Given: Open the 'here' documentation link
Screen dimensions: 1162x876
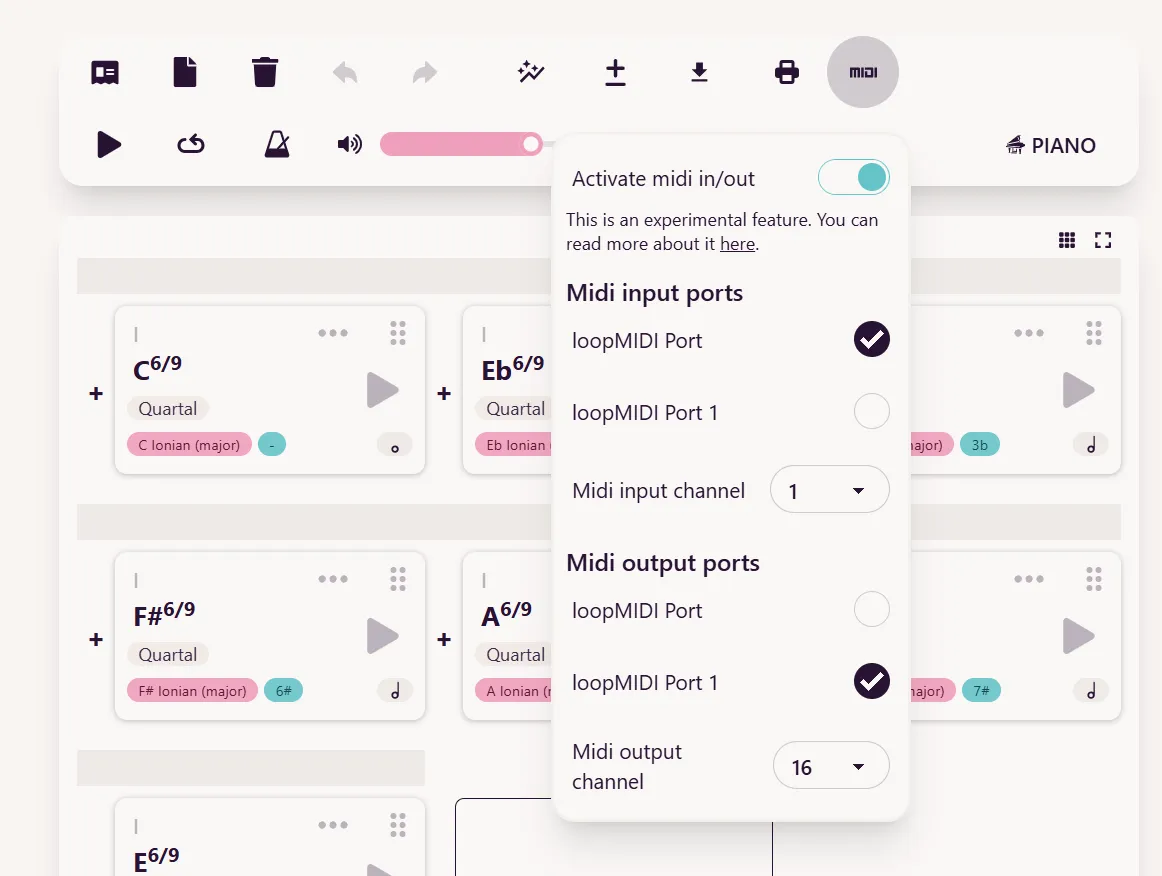Looking at the screenshot, I should click(737, 244).
